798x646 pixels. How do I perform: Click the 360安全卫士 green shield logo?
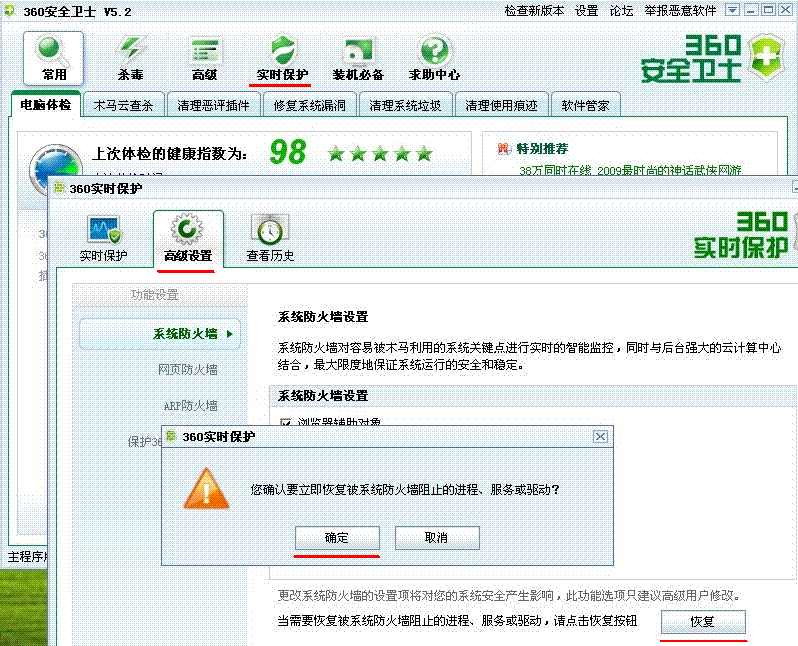768,57
